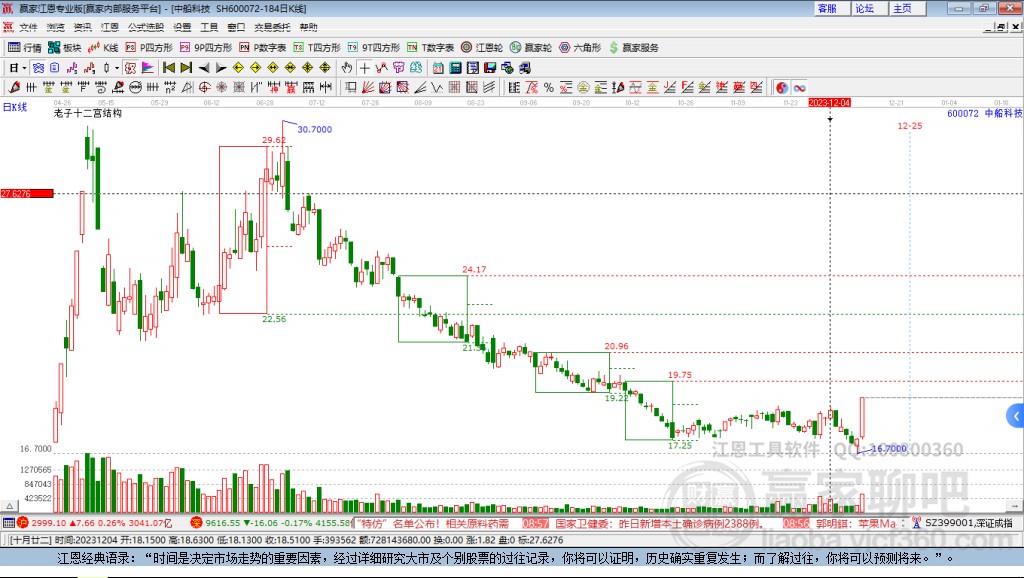Open the 交易委托 menu

pos(272,27)
